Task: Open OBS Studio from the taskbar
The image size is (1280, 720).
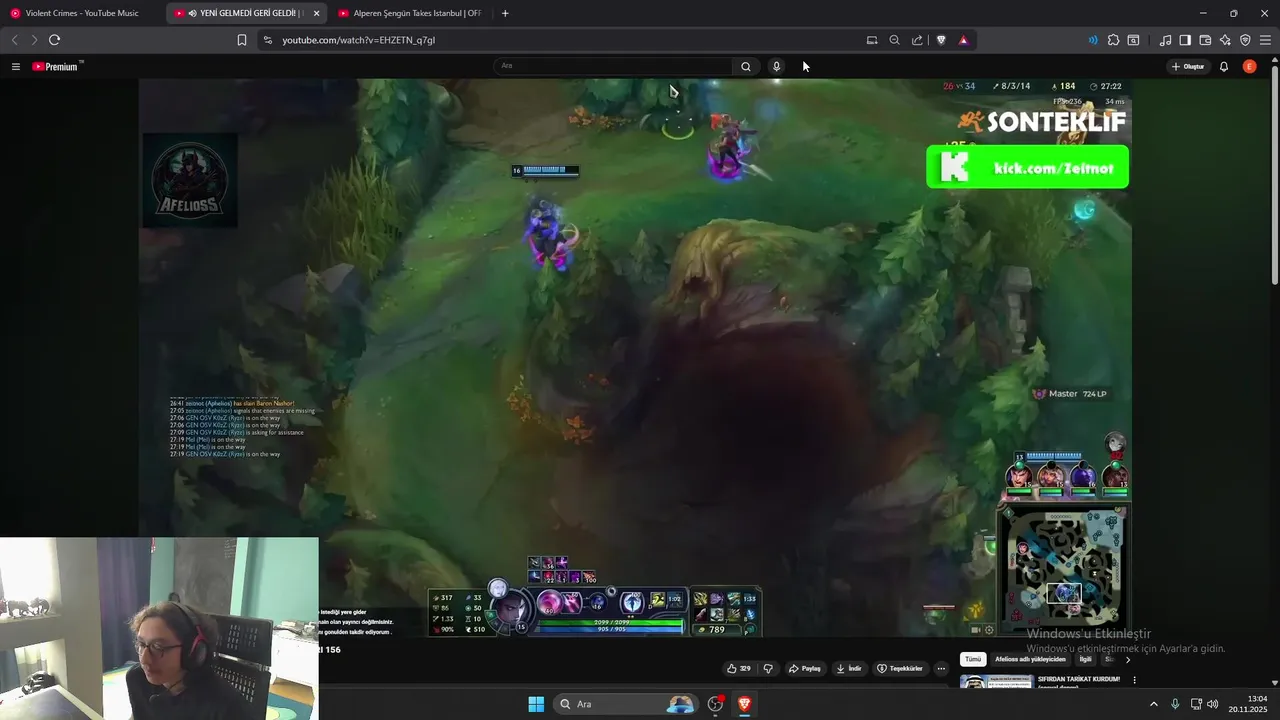Action: 715,704
